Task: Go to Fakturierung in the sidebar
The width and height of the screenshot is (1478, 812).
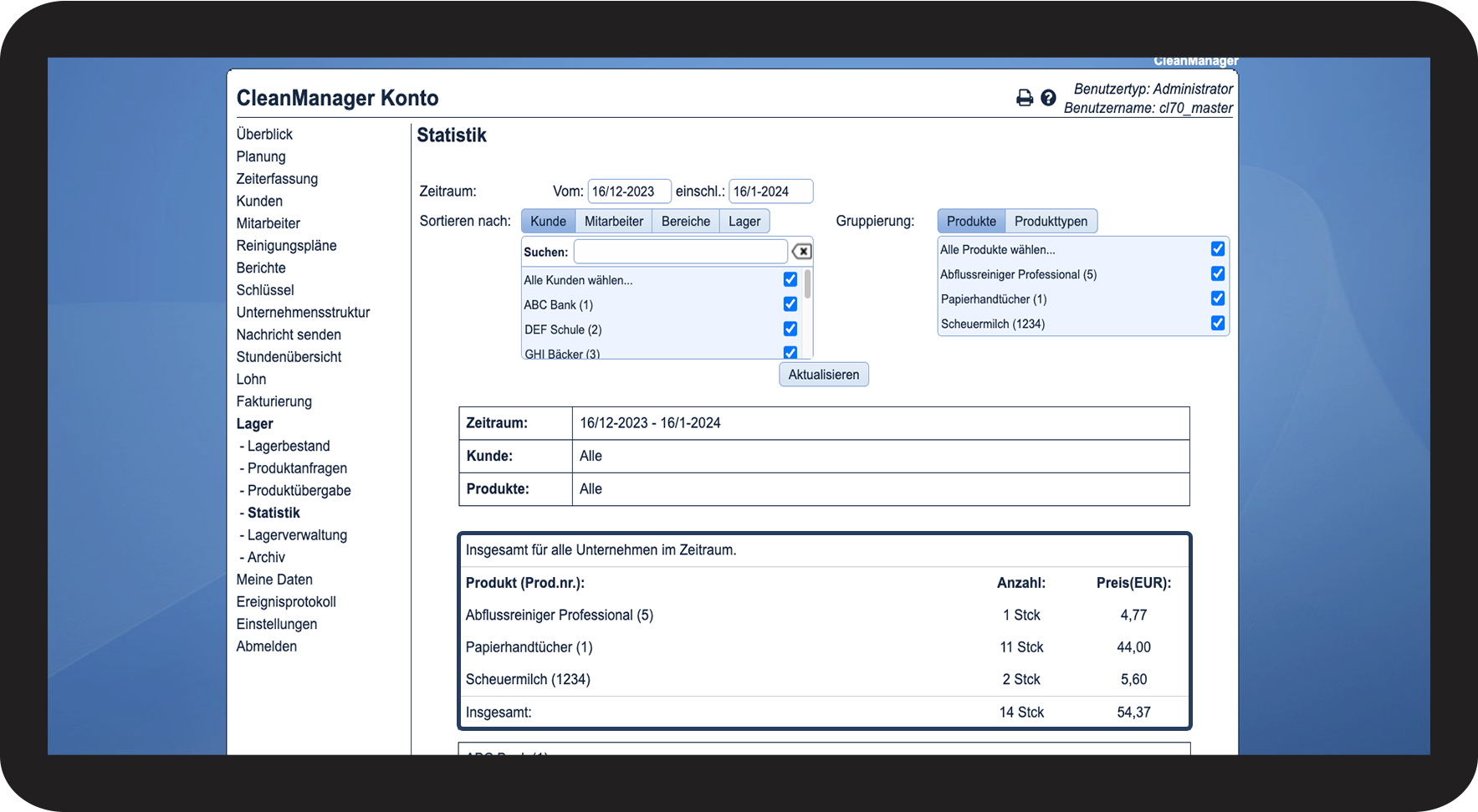Action: 274,401
